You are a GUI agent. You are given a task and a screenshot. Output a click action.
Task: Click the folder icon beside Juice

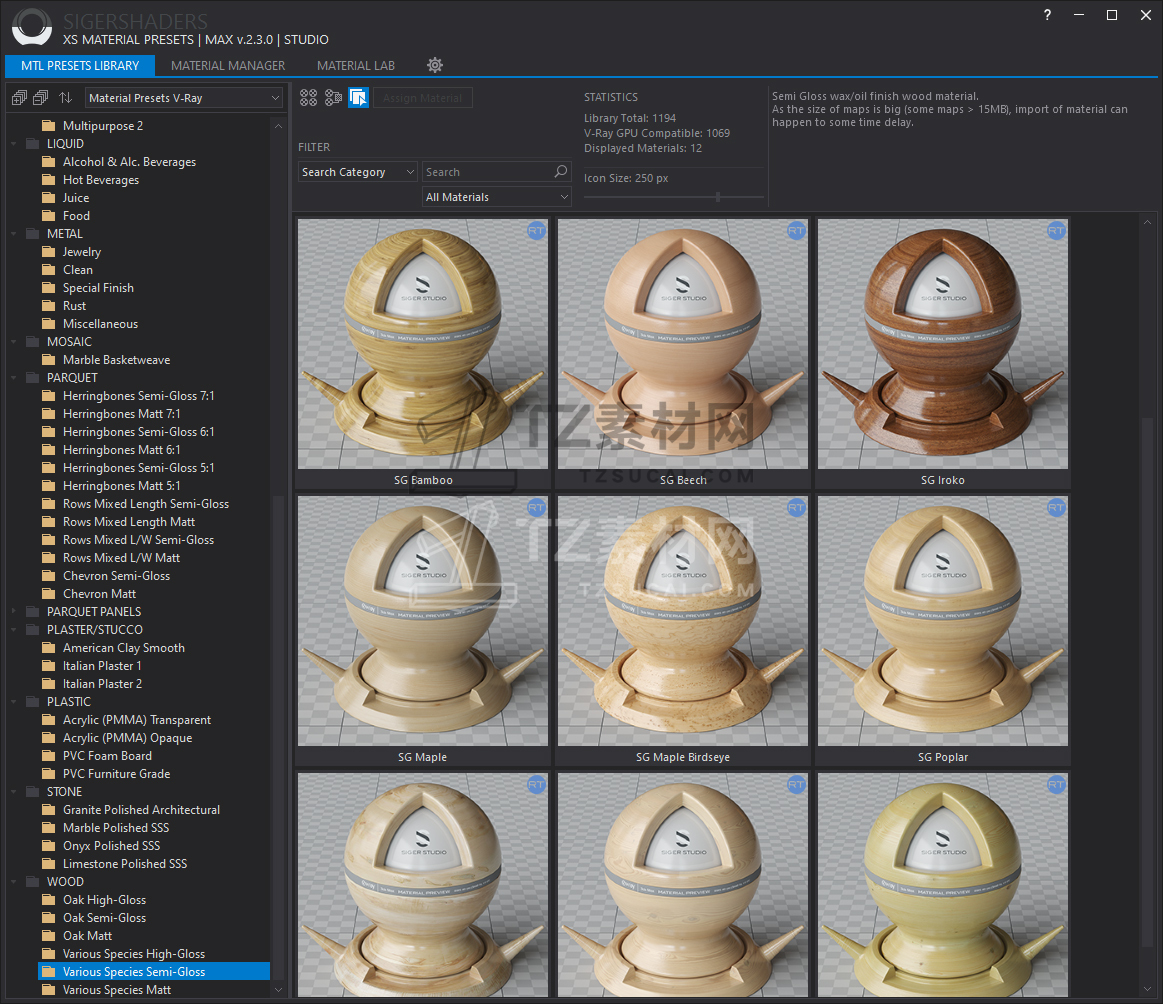[49, 197]
